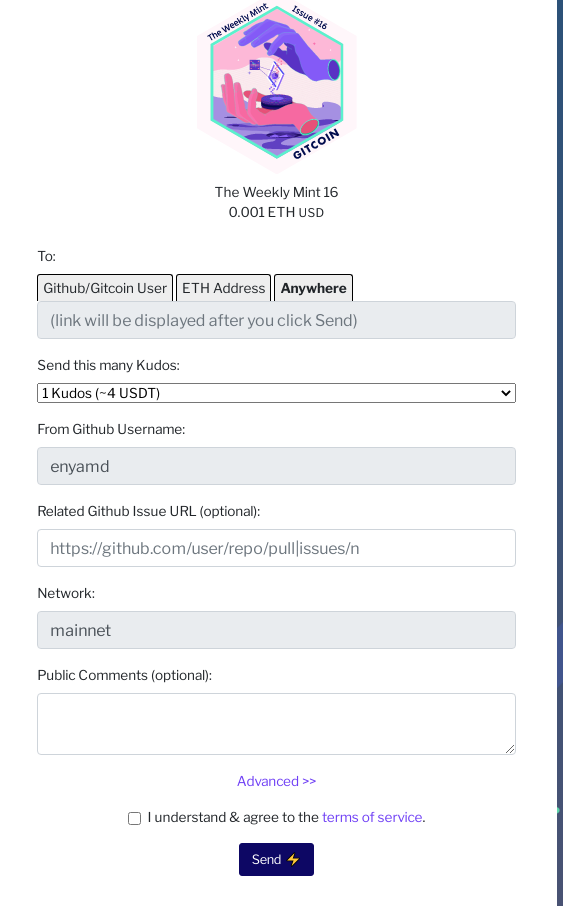The image size is (563, 906).
Task: Focus the Related Github Issue URL field
Action: tap(276, 548)
